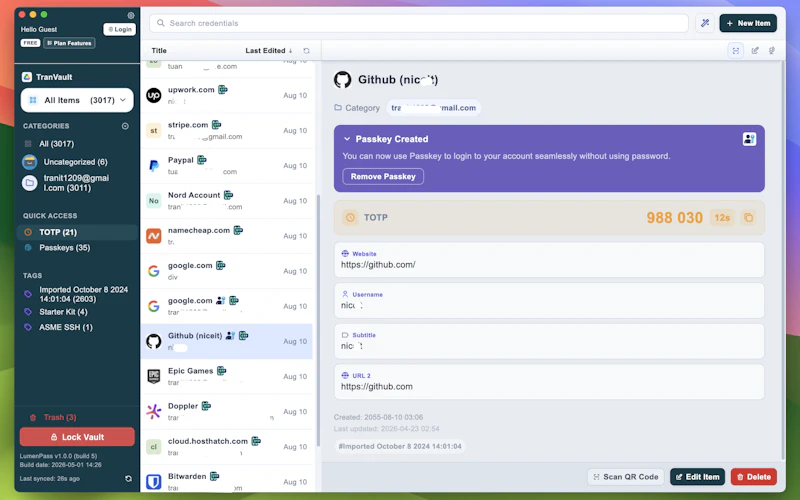Viewport: 800px width, 500px height.
Task: Open settings via sidebar gear icon
Action: click(131, 15)
